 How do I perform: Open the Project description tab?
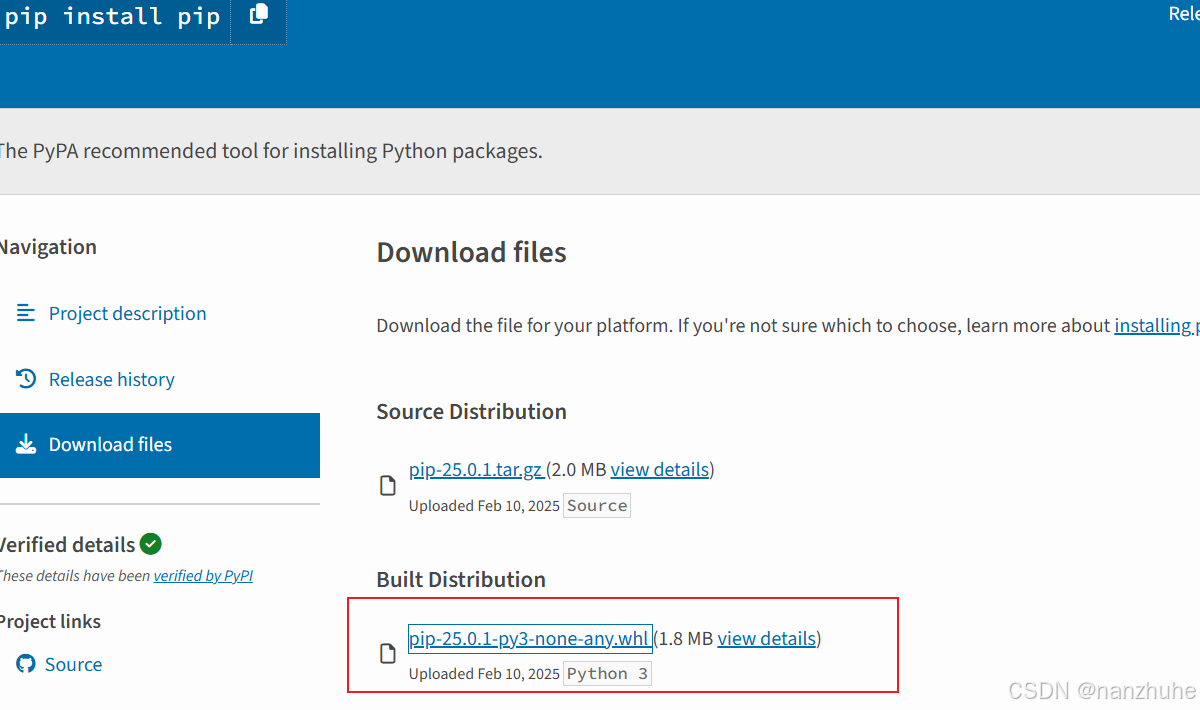click(x=127, y=313)
